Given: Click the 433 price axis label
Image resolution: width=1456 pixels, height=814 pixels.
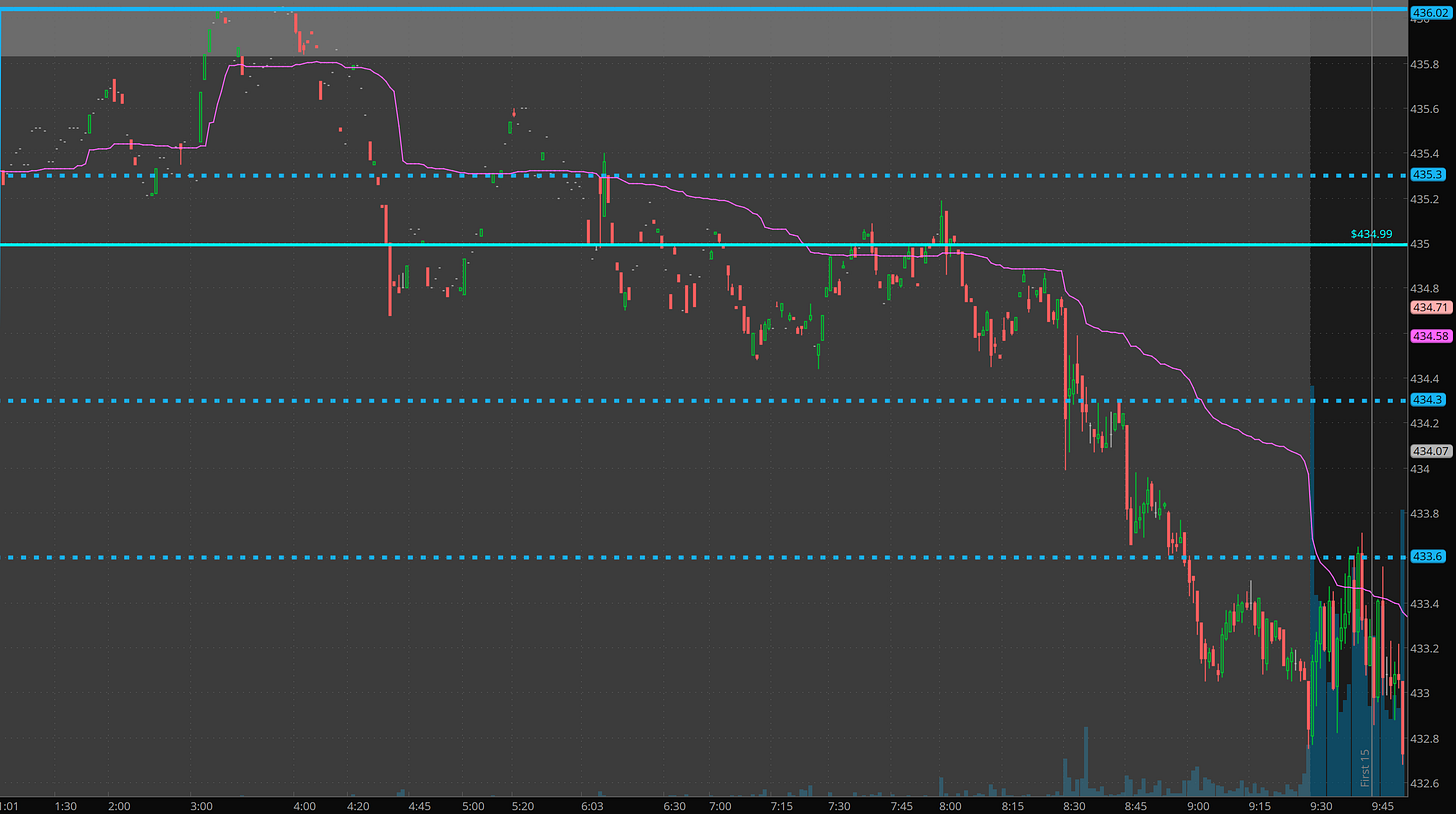Looking at the screenshot, I should [1419, 693].
